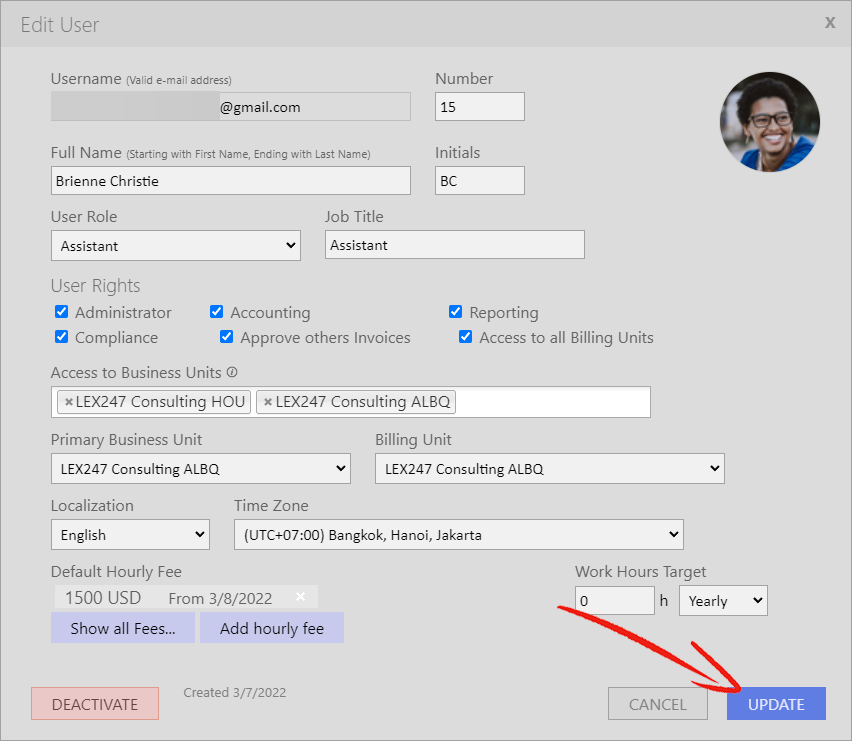
Task: Remove LEX247 Consulting ALBQ tag
Action: [268, 402]
